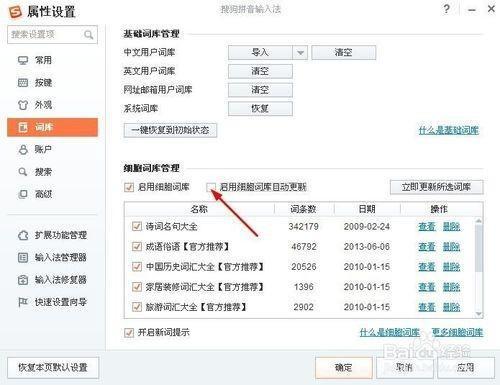The height and width of the screenshot is (385, 500).
Task: Click the 高级 icon in sidebar
Action: 23,194
